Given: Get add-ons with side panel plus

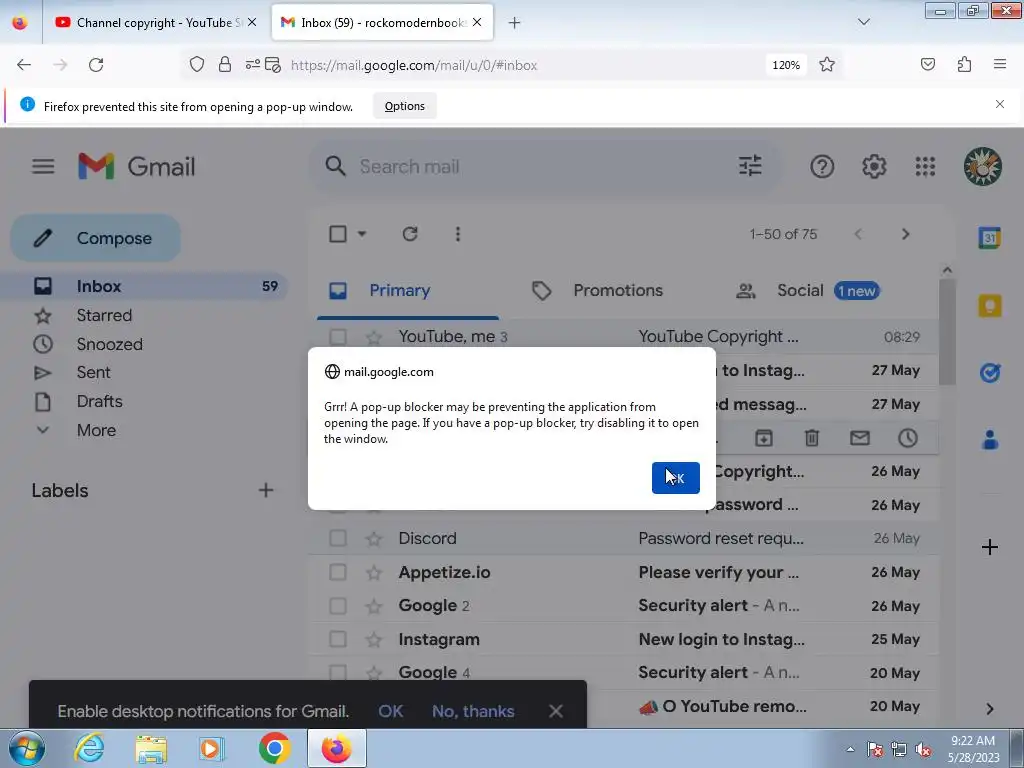Looking at the screenshot, I should (x=989, y=547).
